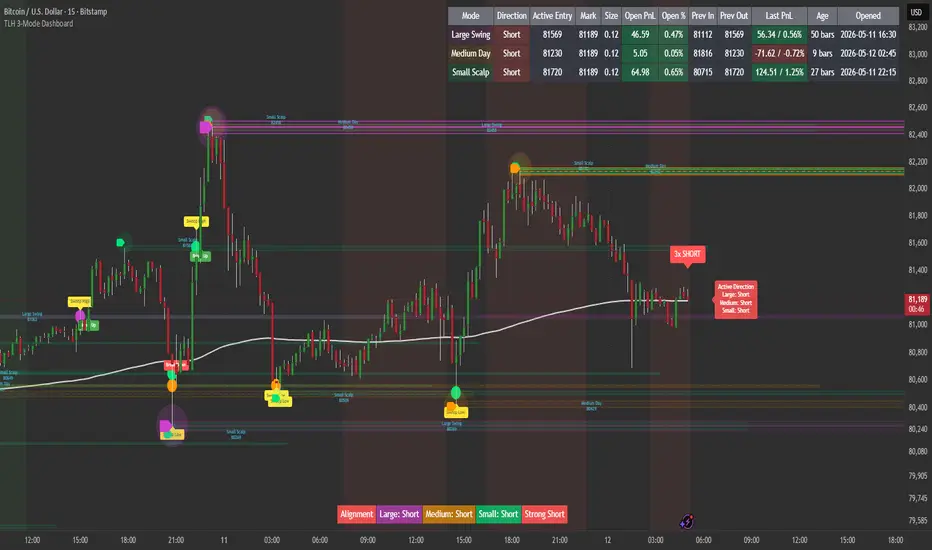Click Active Entry value 81230 in Medium Day row
This screenshot has width=932, height=550.
click(x=552, y=54)
